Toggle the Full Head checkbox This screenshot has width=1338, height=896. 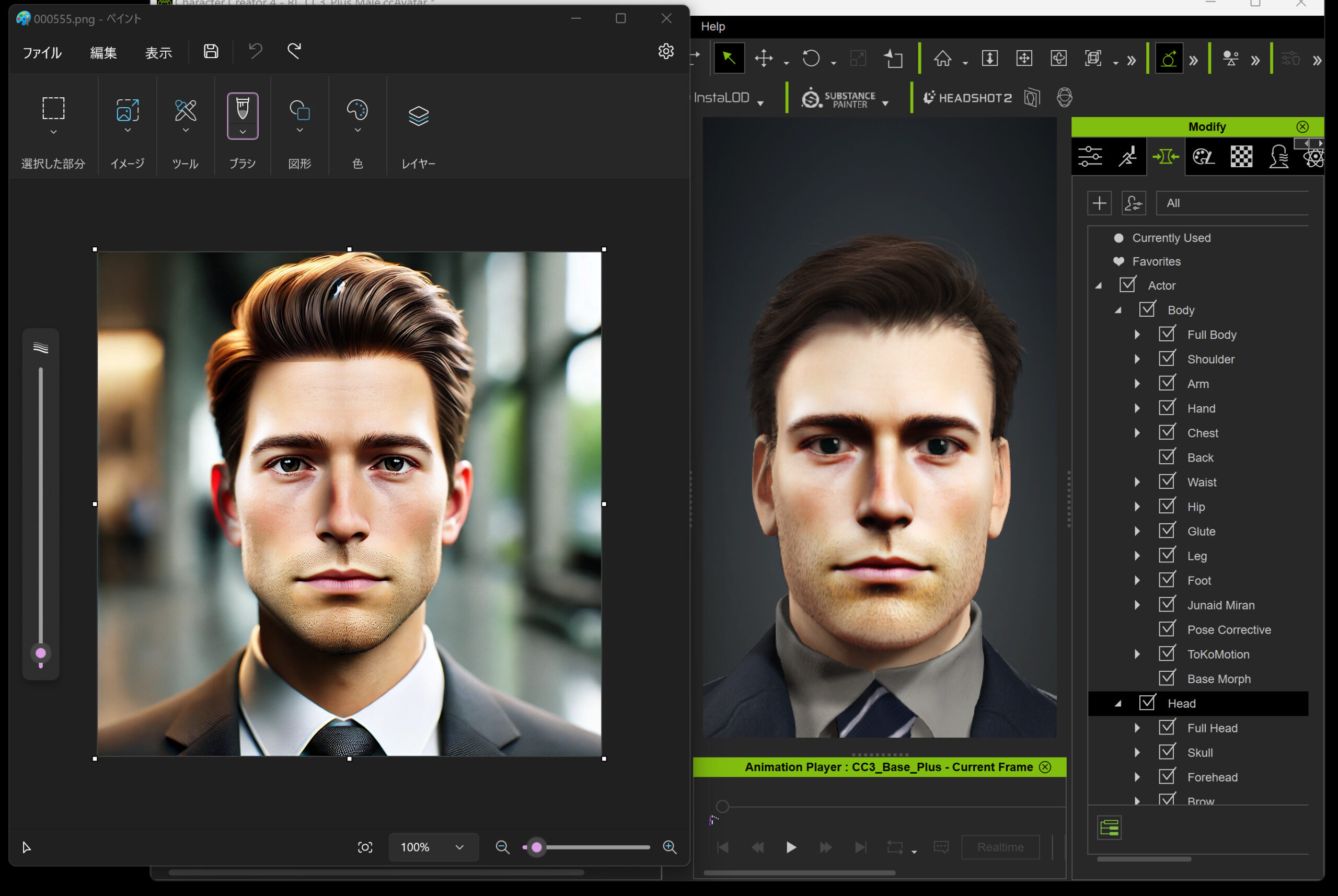pyautogui.click(x=1167, y=728)
